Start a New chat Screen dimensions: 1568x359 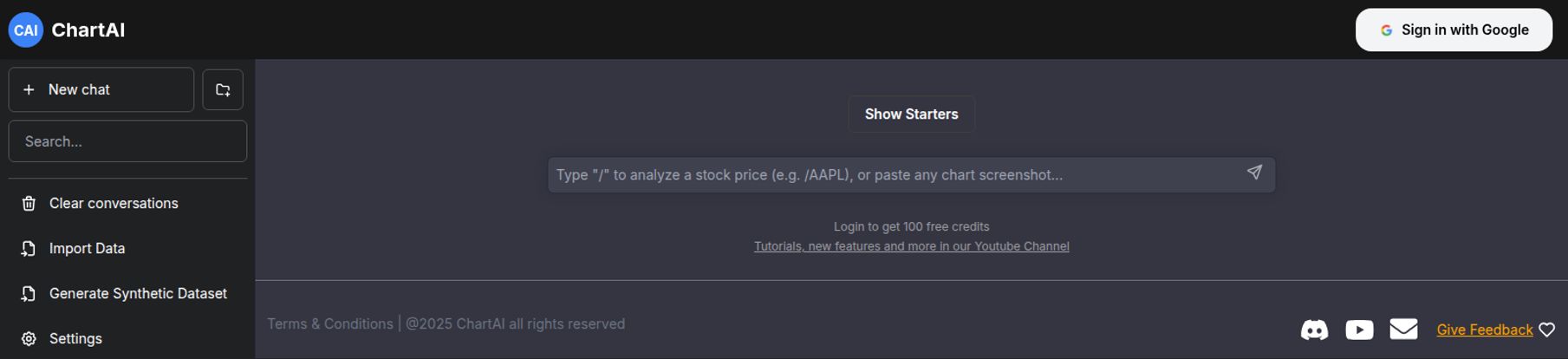[x=101, y=89]
